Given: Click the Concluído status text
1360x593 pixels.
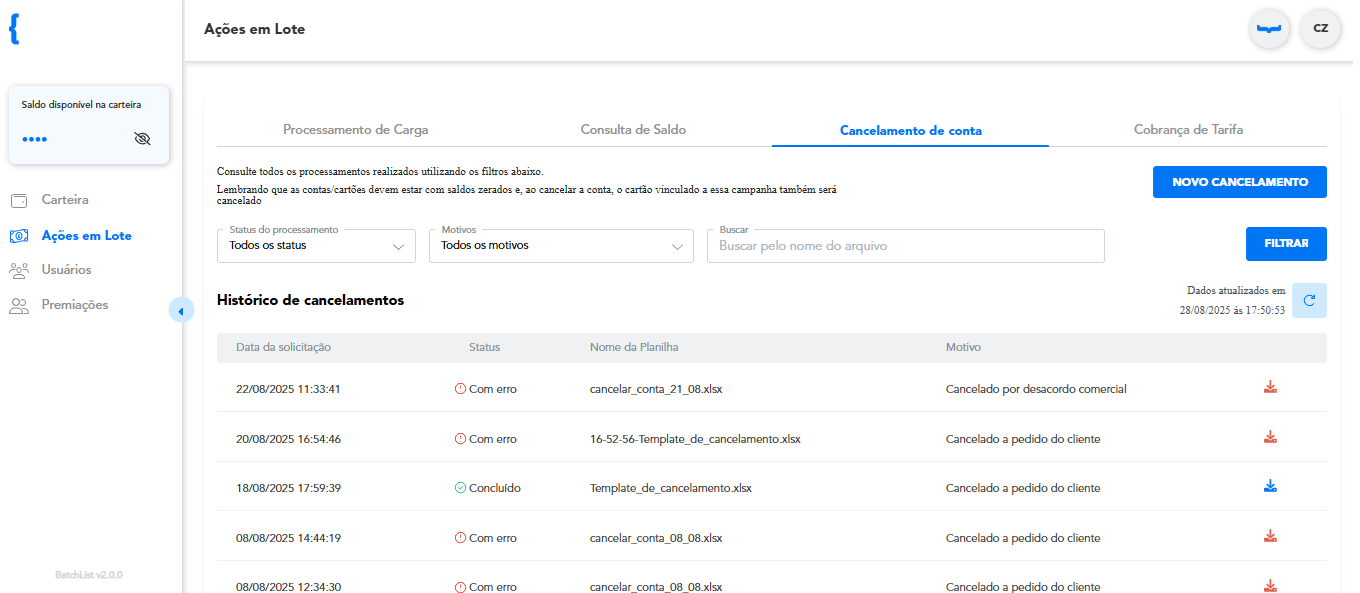Looking at the screenshot, I should point(495,488).
